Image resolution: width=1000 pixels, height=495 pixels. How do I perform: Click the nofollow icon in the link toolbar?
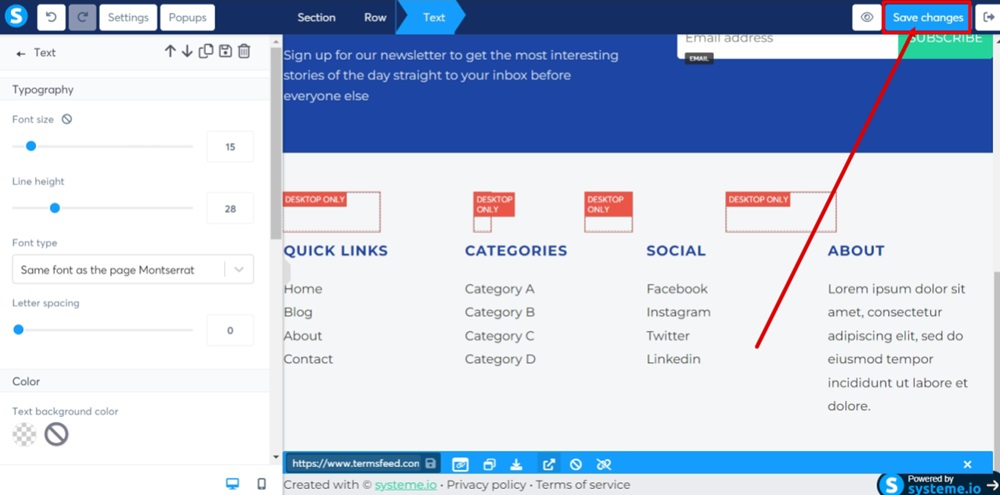[575, 464]
